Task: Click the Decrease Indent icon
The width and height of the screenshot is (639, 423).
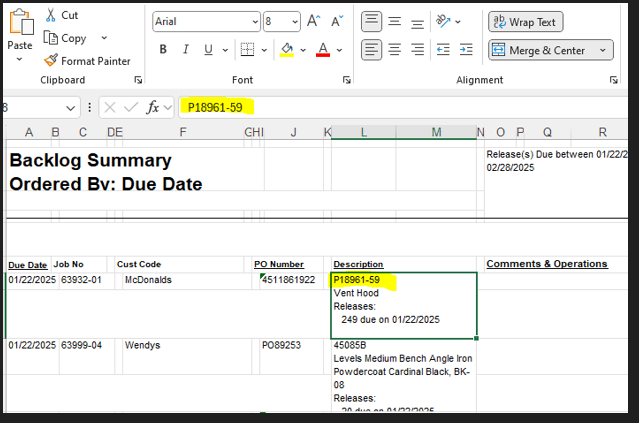Action: pos(443,50)
